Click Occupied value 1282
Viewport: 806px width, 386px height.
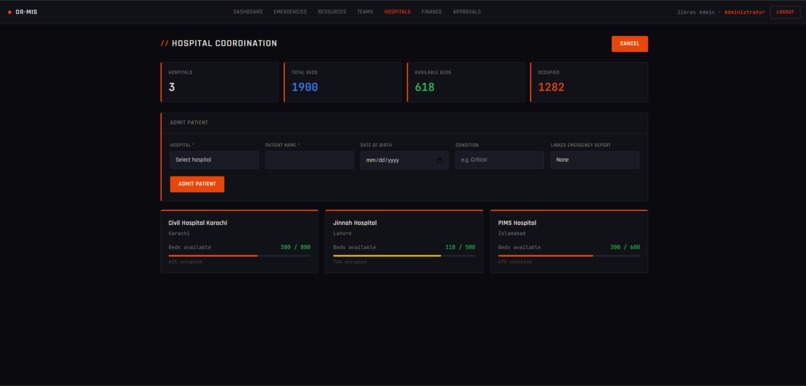(x=551, y=87)
